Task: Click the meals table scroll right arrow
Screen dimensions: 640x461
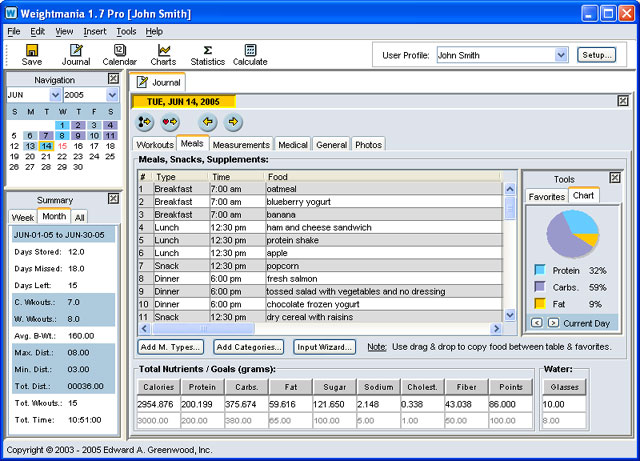Action: pyautogui.click(x=496, y=328)
